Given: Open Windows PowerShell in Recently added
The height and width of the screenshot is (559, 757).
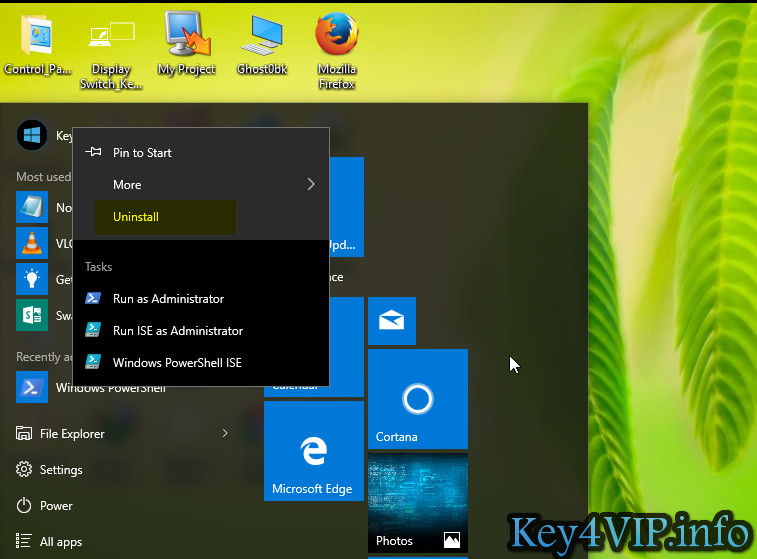Looking at the screenshot, I should 32,387.
